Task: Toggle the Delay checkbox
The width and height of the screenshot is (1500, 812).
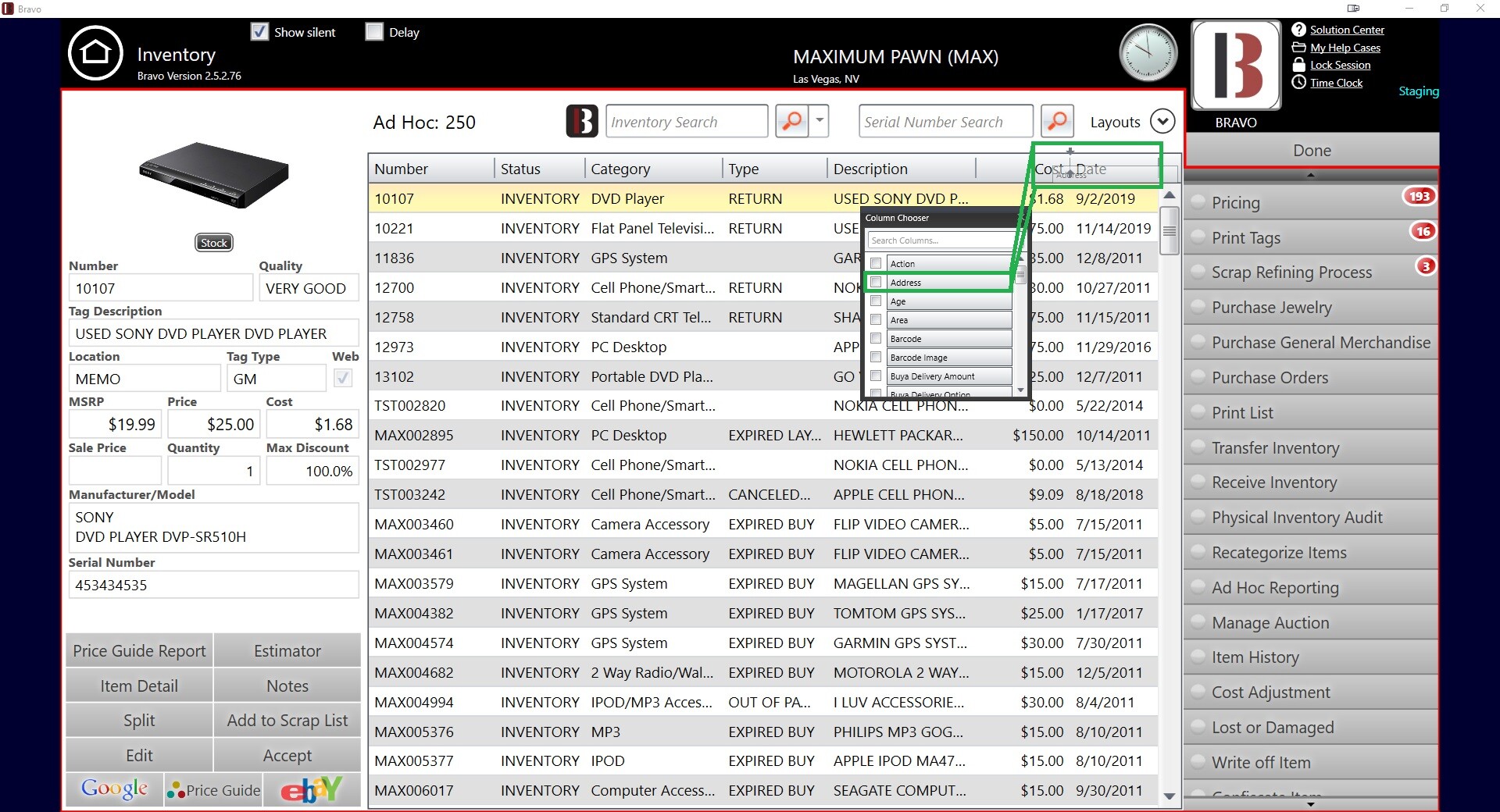Action: coord(375,32)
